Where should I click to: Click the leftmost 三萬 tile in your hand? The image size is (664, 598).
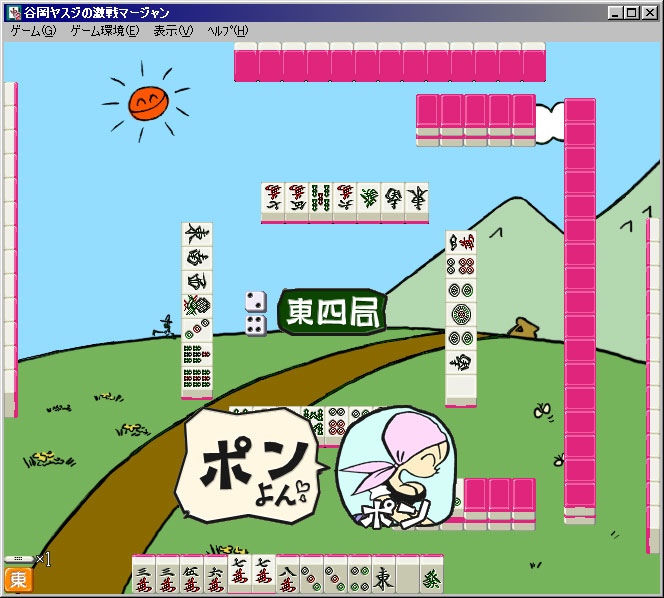143,576
